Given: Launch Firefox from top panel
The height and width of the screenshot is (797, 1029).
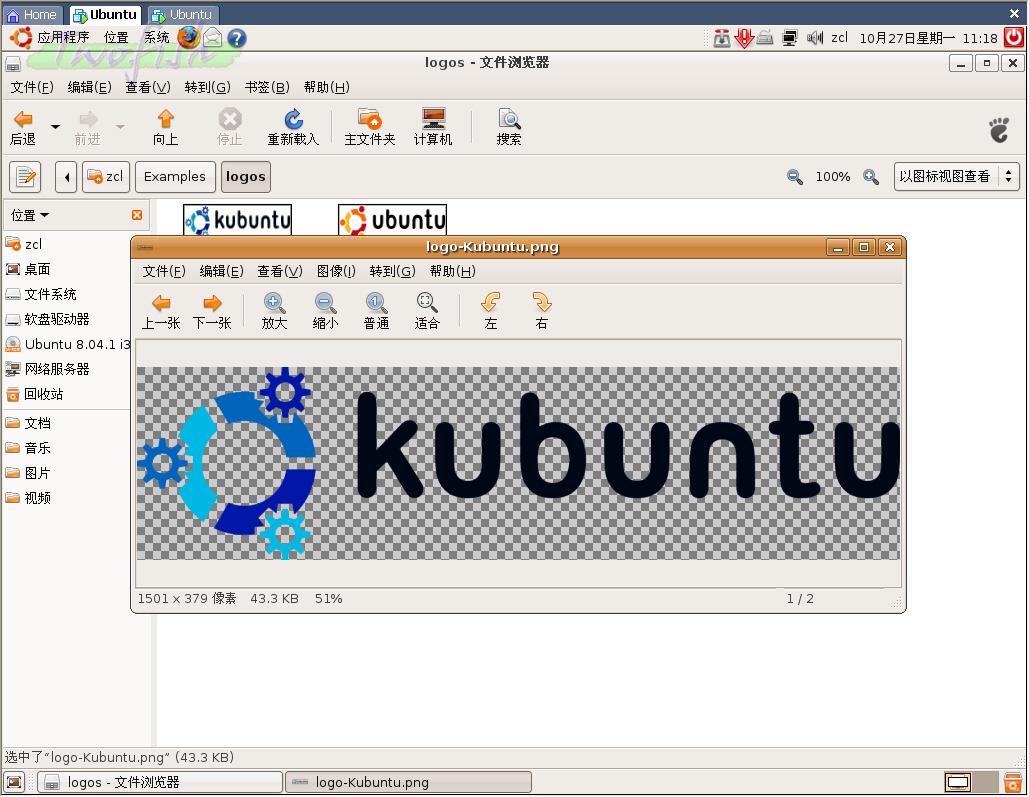Looking at the screenshot, I should pos(188,37).
